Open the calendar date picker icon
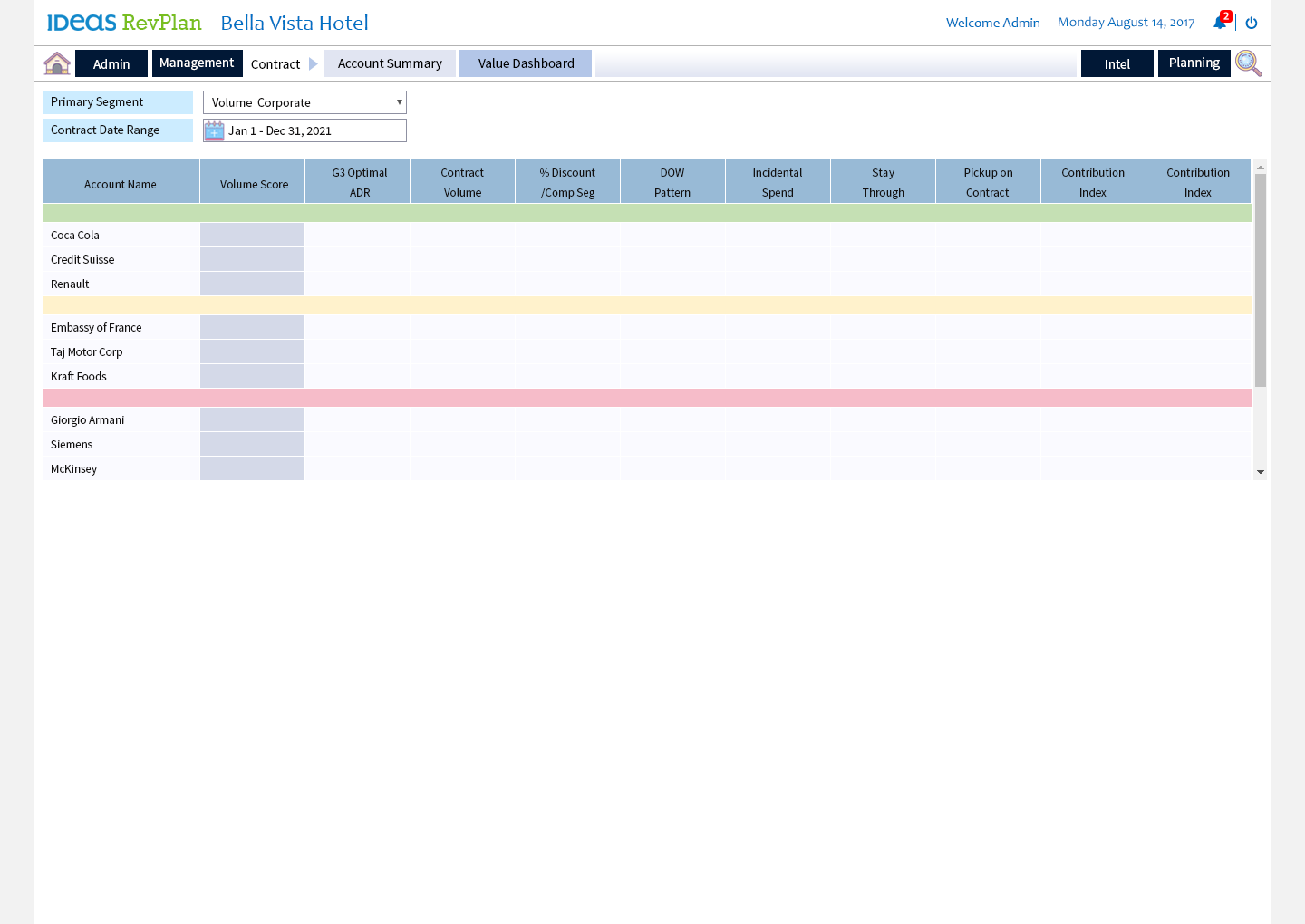 (214, 130)
